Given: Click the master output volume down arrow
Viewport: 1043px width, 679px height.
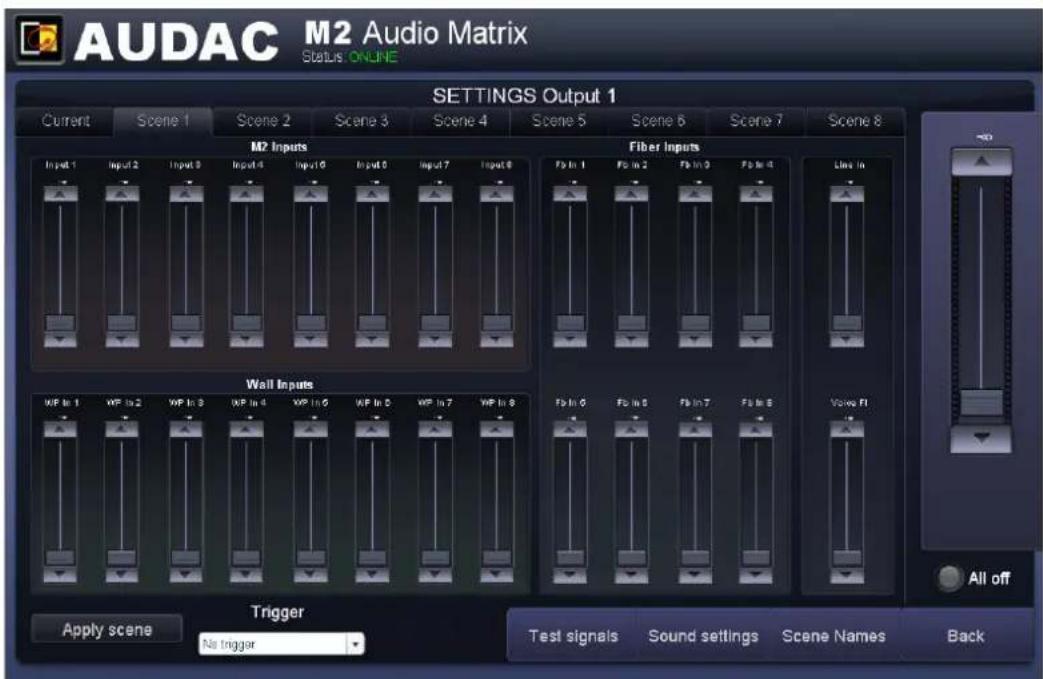Looking at the screenshot, I should (x=982, y=439).
